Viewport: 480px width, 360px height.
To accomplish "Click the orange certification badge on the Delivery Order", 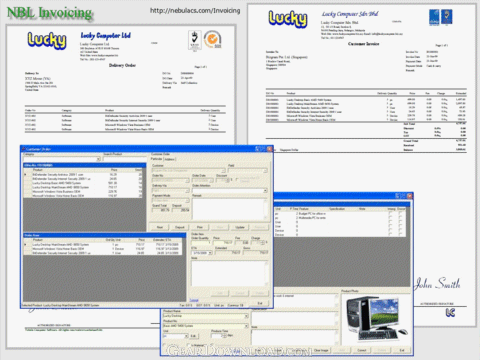I will [x=212, y=40].
